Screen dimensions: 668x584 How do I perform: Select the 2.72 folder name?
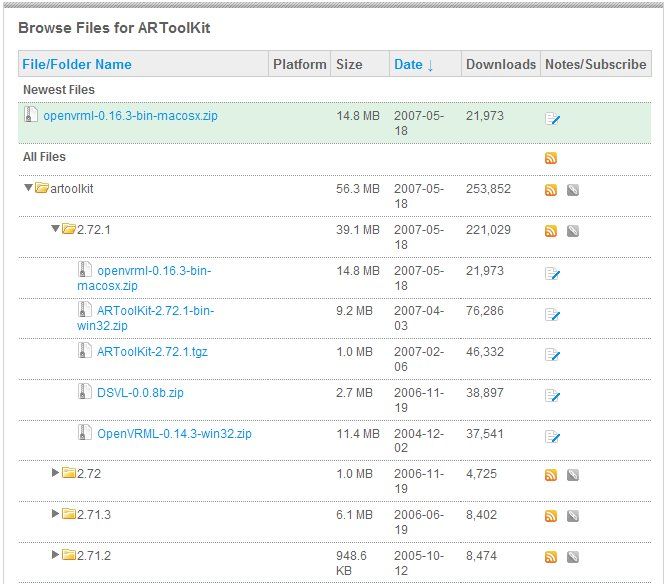[x=89, y=474]
